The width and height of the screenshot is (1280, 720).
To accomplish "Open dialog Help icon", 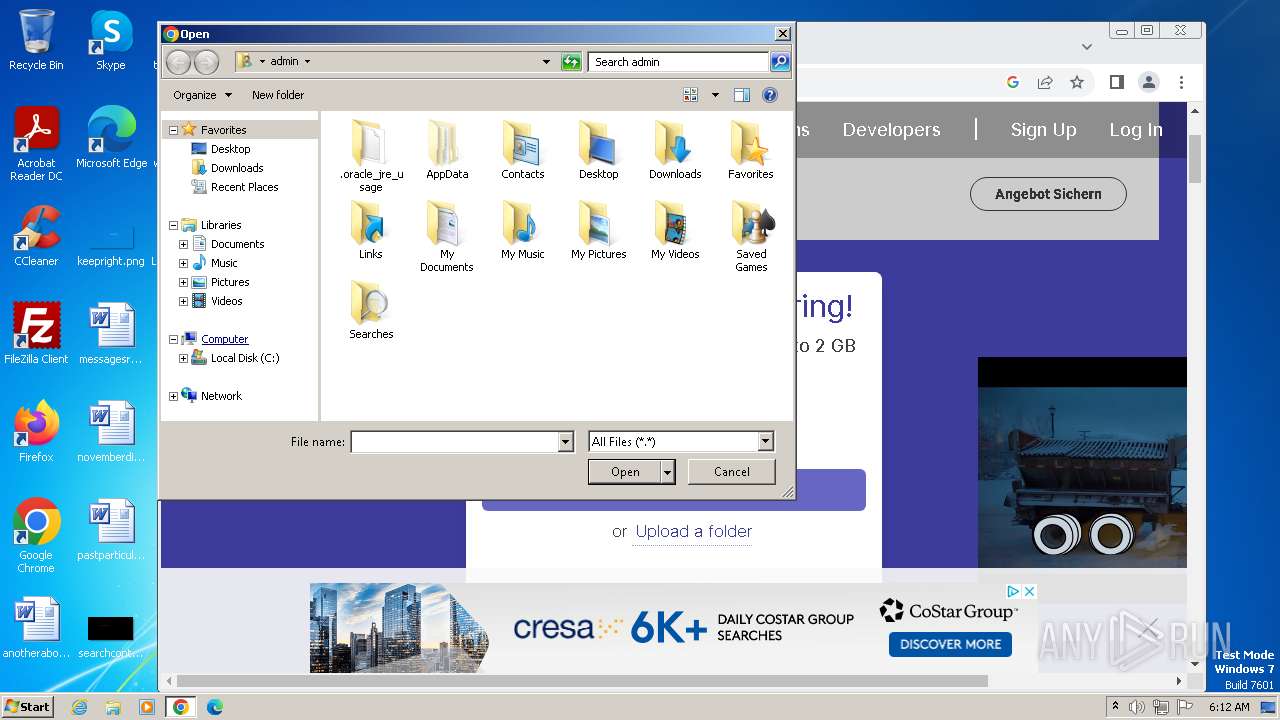I will click(x=770, y=95).
